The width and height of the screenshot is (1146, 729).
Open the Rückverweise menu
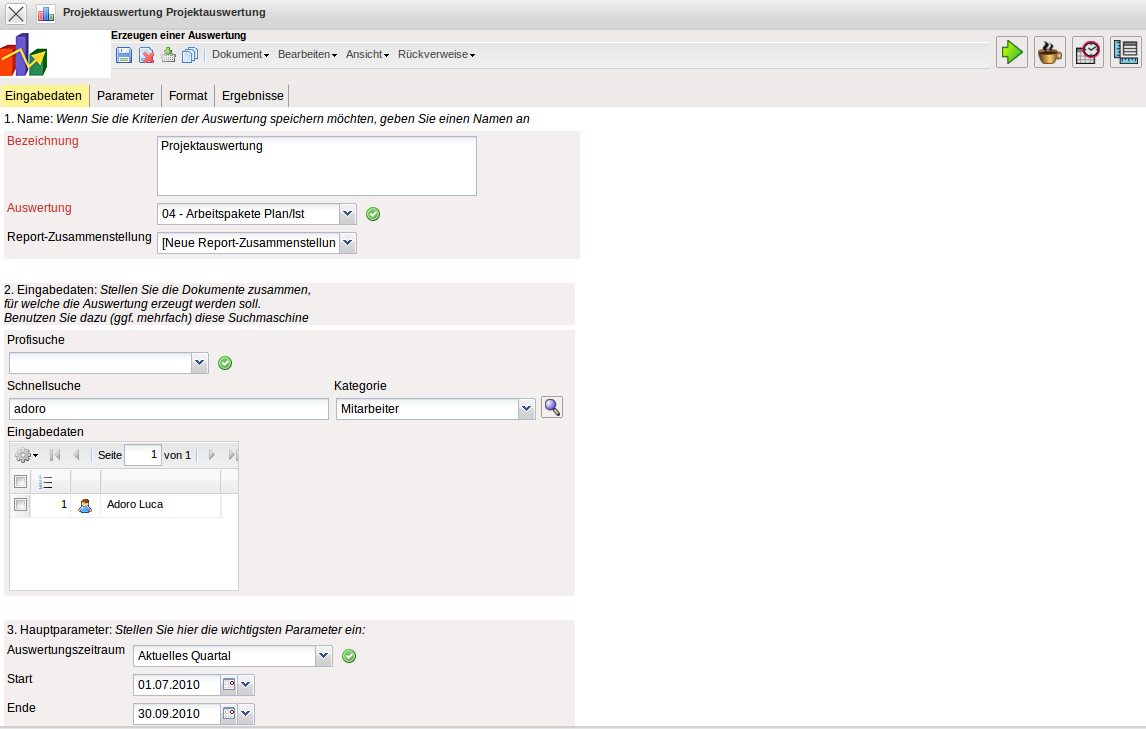[436, 55]
